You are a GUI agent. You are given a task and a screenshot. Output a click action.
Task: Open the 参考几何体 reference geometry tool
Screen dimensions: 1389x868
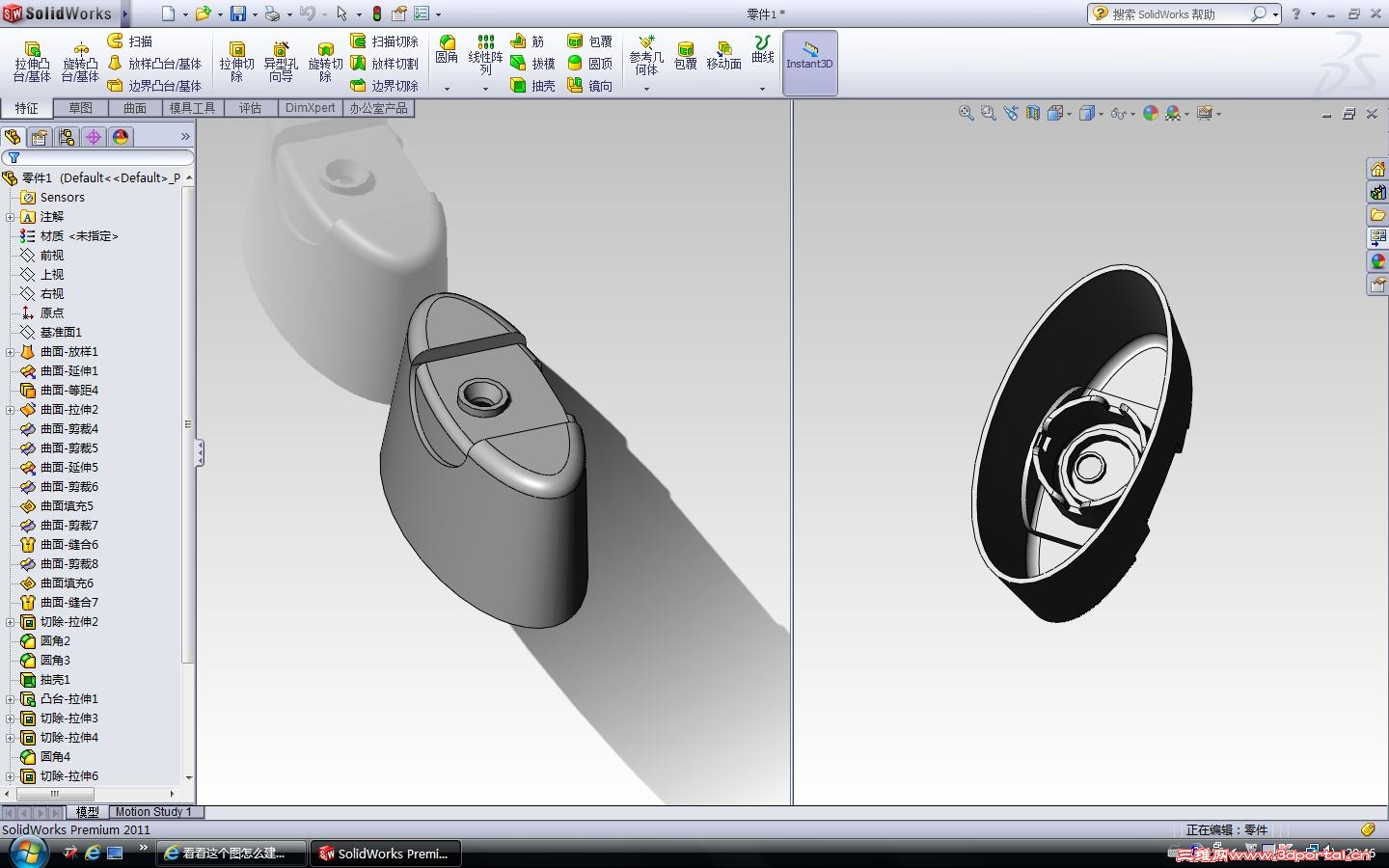[646, 56]
